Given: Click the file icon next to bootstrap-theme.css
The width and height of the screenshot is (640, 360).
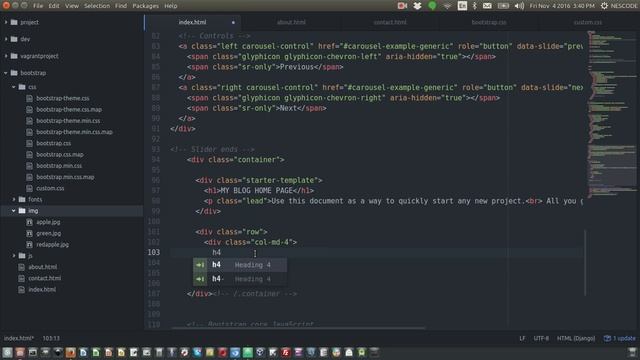Looking at the screenshot, I should 29,98.
